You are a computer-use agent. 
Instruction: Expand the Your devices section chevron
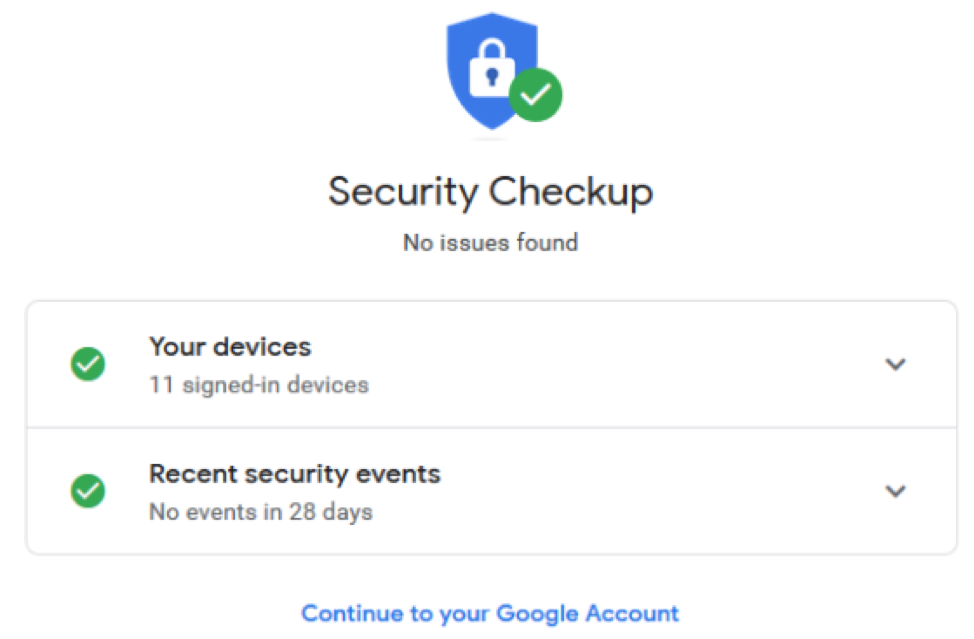pos(895,364)
